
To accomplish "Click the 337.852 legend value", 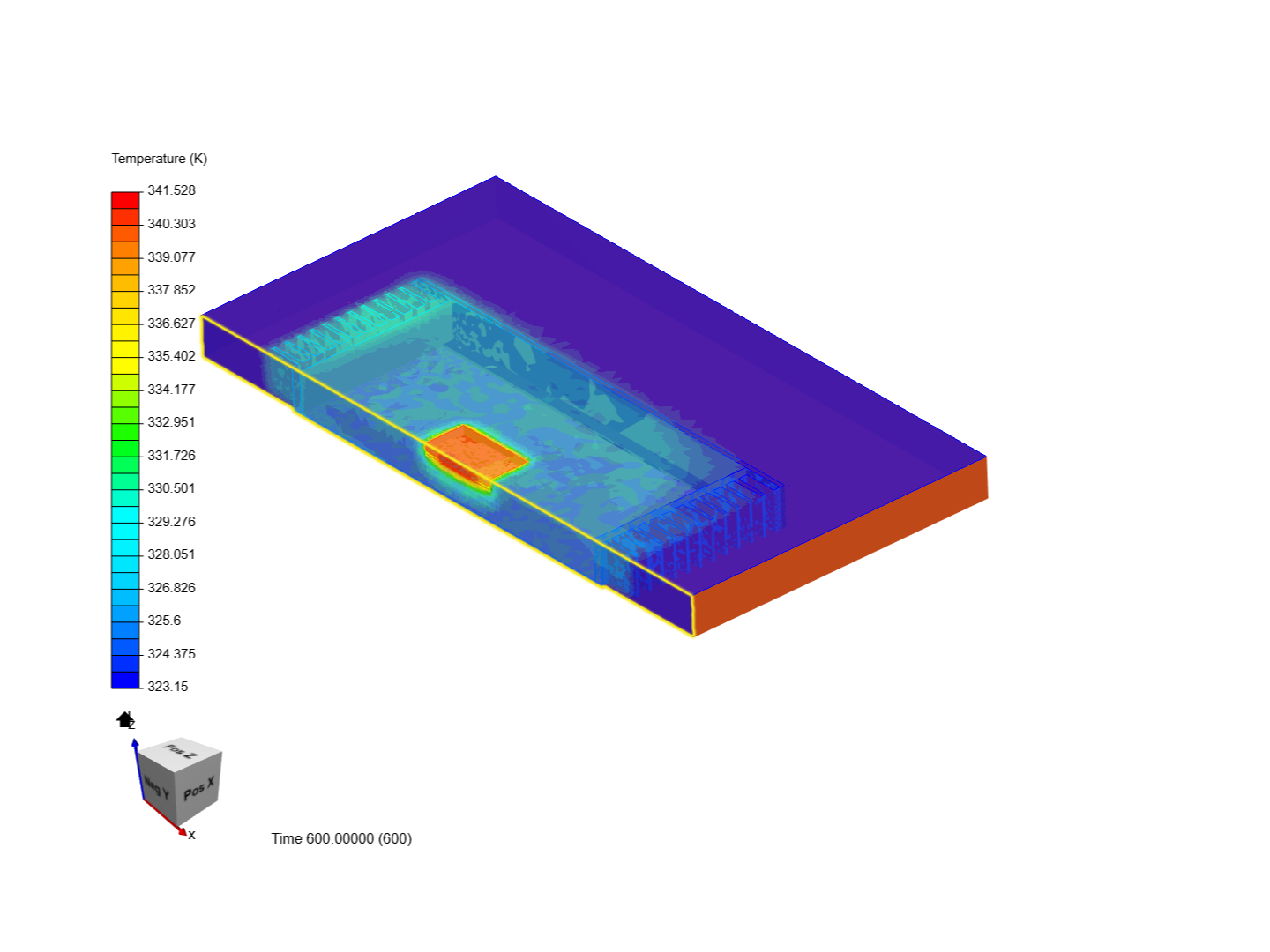I will pos(171,290).
